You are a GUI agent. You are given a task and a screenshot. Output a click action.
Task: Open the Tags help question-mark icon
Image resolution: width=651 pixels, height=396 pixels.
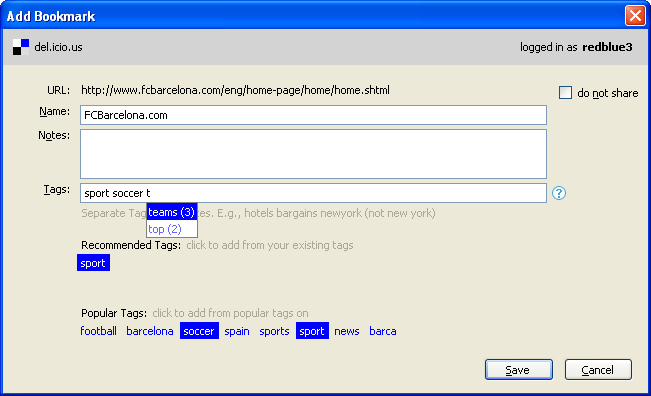559,193
